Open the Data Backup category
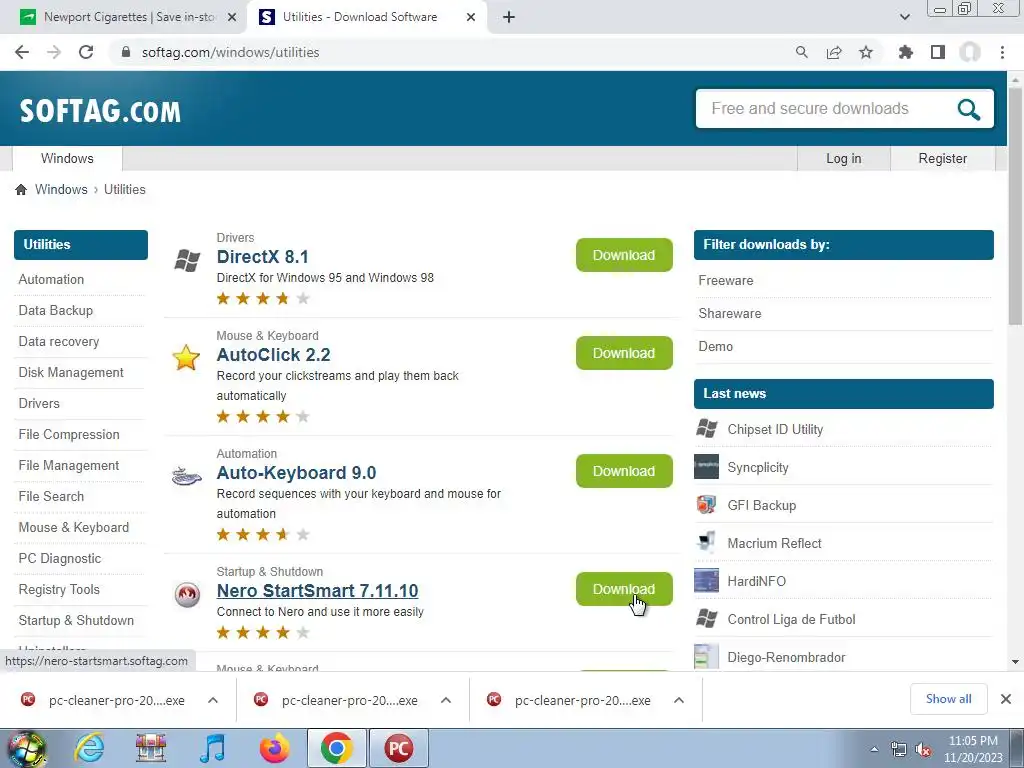Viewport: 1024px width, 768px height. (x=56, y=310)
